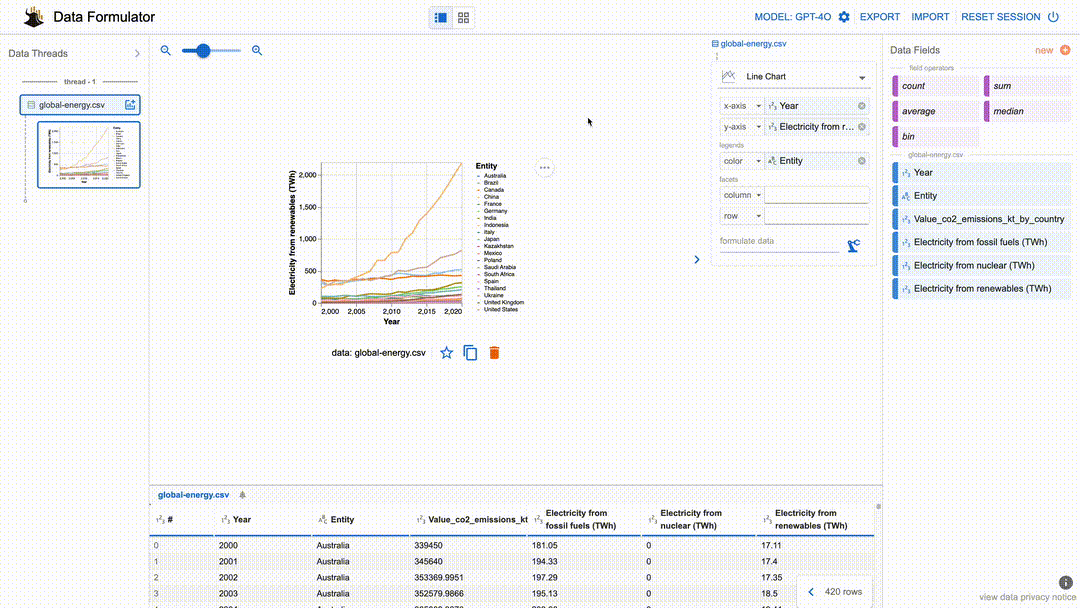Star the chart as favorite
Viewport: 1080px width, 608px height.
point(446,353)
